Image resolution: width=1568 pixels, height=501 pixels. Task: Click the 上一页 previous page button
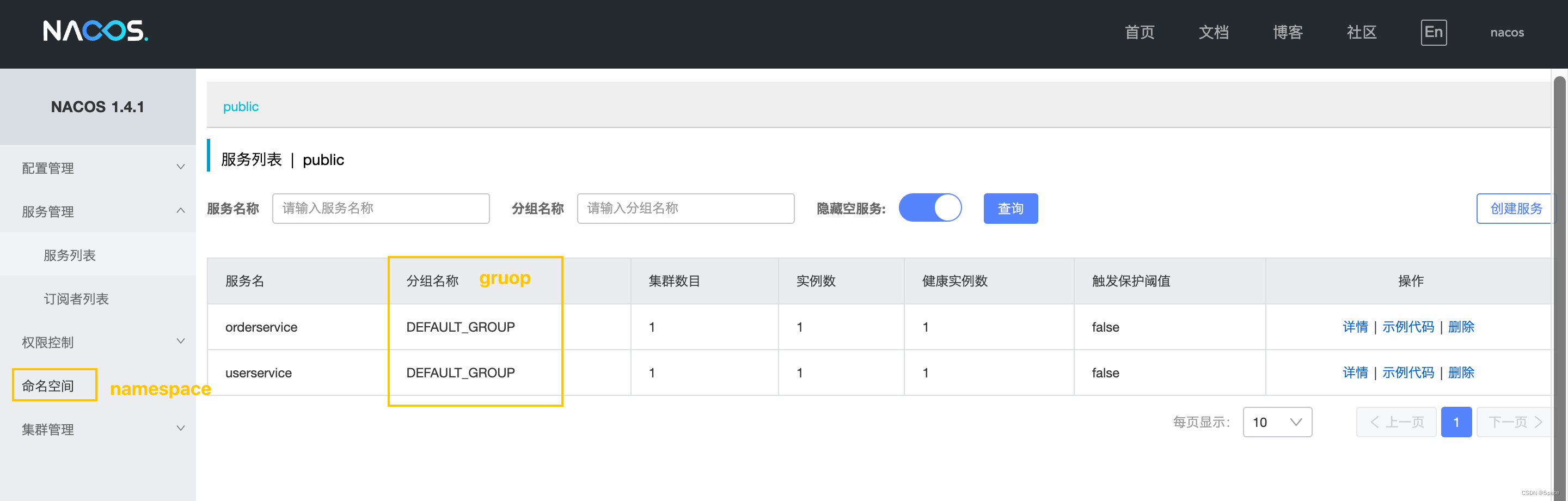click(x=1396, y=422)
